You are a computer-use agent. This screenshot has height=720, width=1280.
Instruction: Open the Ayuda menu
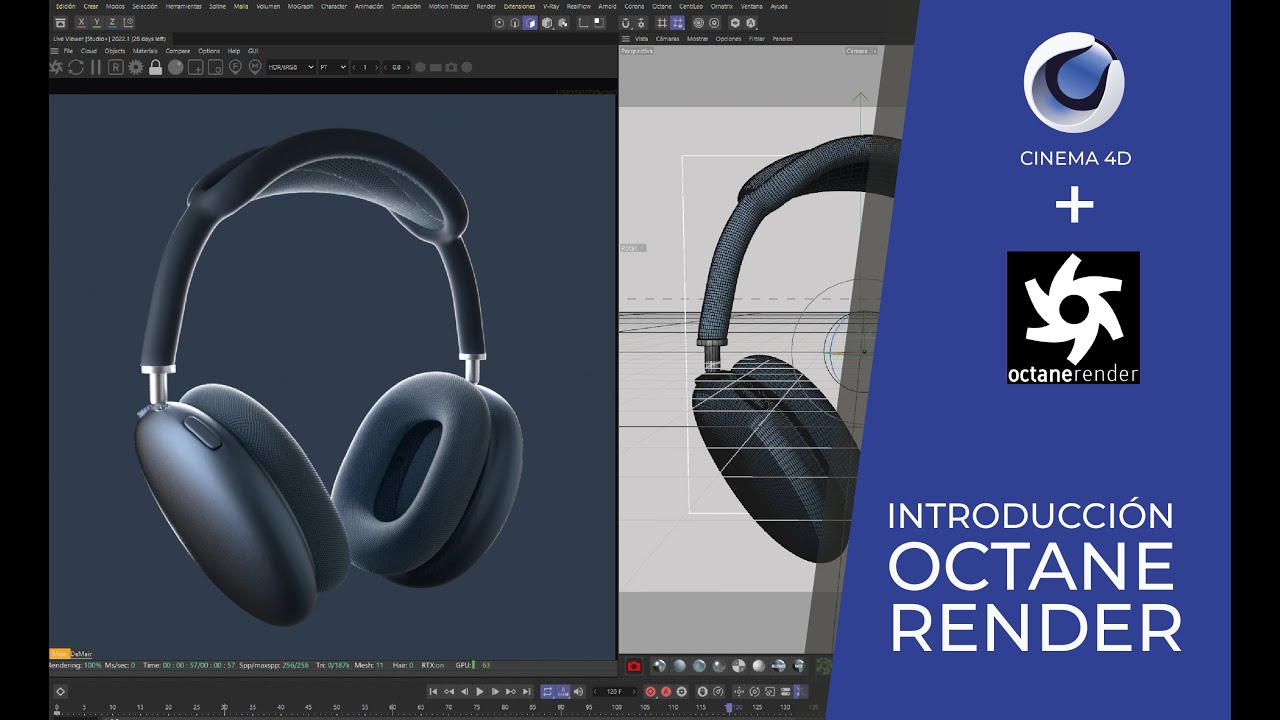pos(779,6)
